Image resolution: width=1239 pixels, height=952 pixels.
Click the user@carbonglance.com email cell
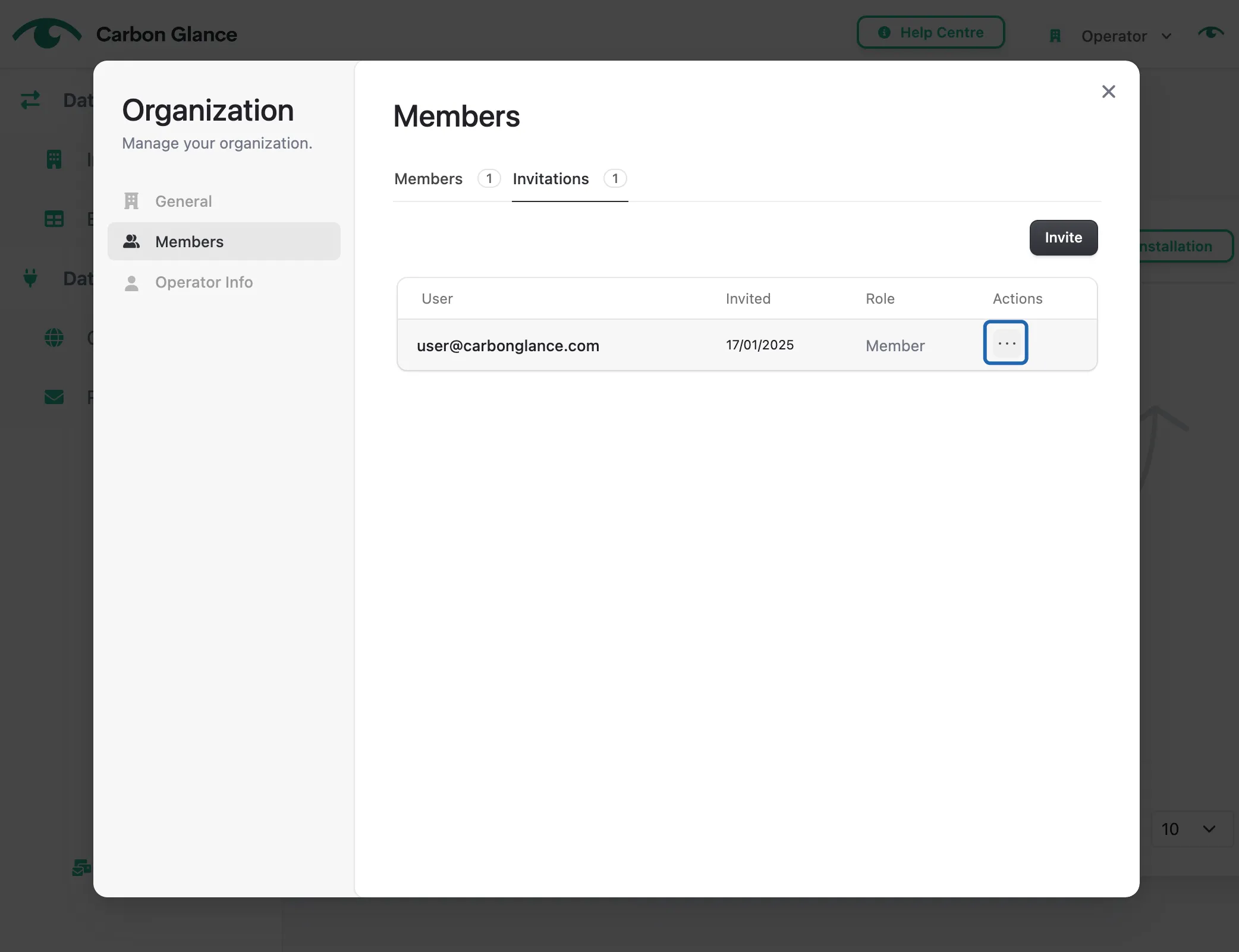[508, 346]
